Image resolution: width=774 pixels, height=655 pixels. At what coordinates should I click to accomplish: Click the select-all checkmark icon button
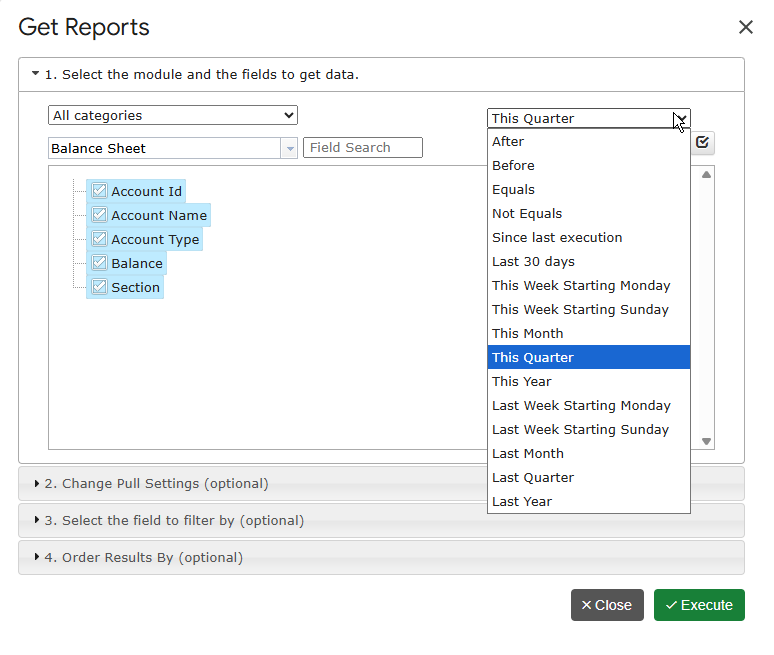point(702,143)
